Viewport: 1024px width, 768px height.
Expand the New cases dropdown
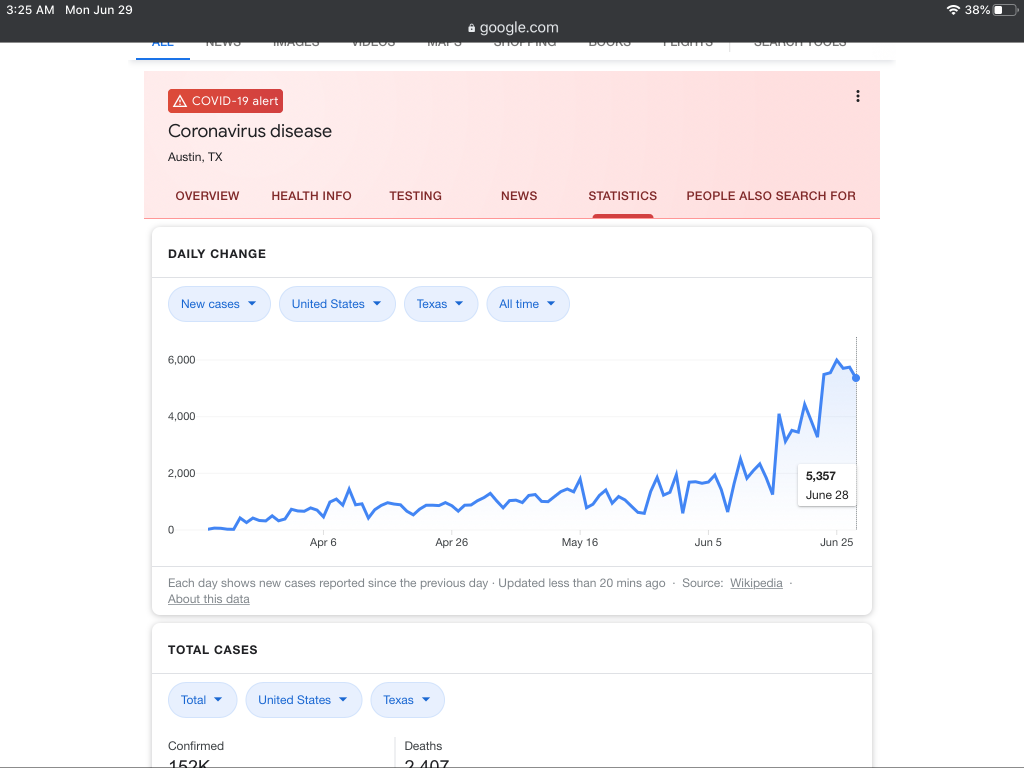pyautogui.click(x=219, y=304)
